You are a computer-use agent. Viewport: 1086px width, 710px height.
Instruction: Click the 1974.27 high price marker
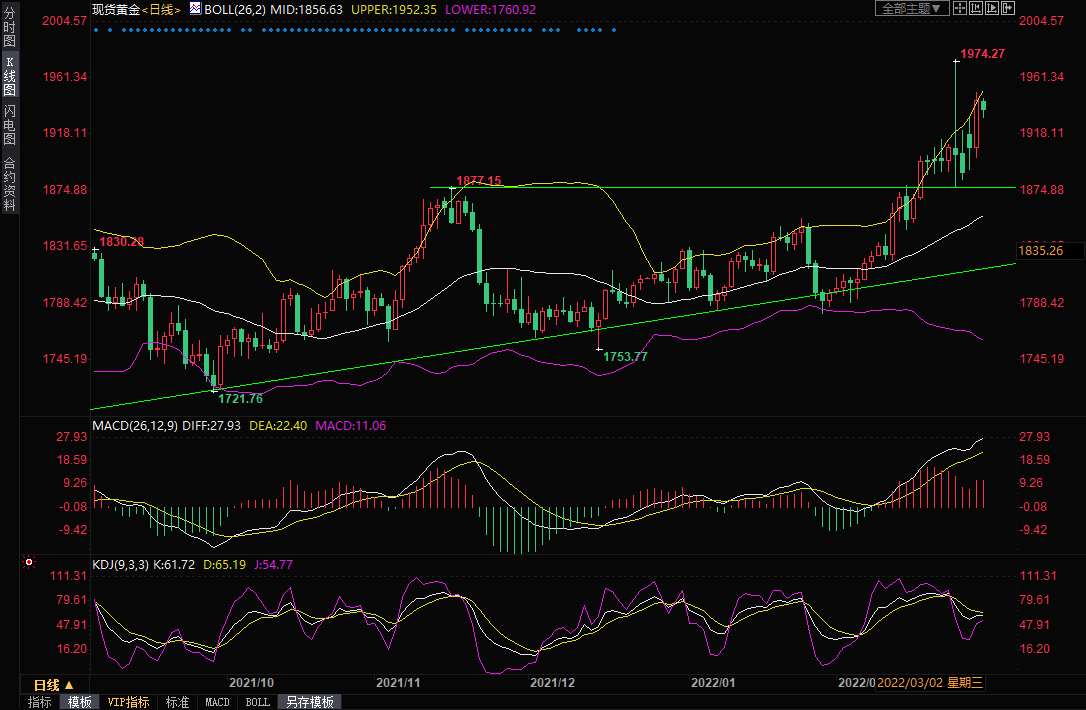[981, 53]
